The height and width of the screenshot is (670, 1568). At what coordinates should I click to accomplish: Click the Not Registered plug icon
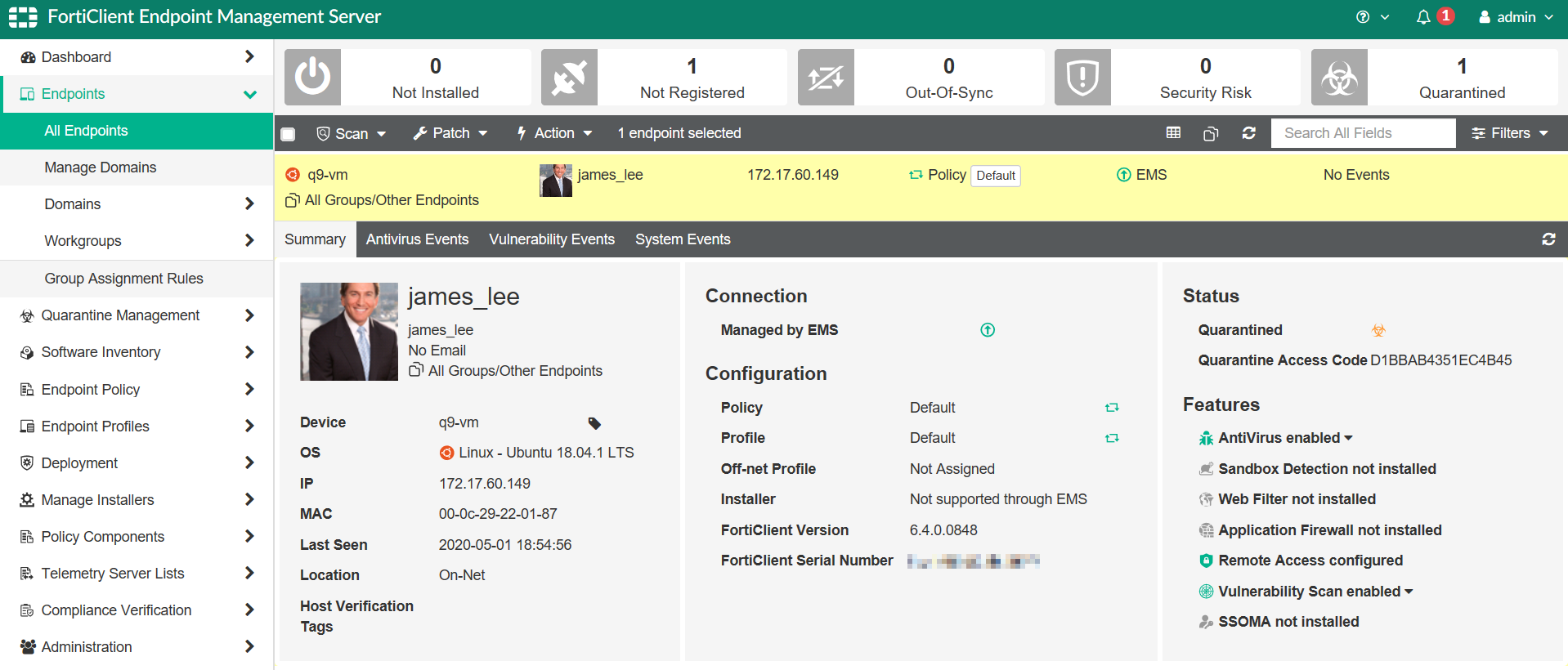point(569,77)
